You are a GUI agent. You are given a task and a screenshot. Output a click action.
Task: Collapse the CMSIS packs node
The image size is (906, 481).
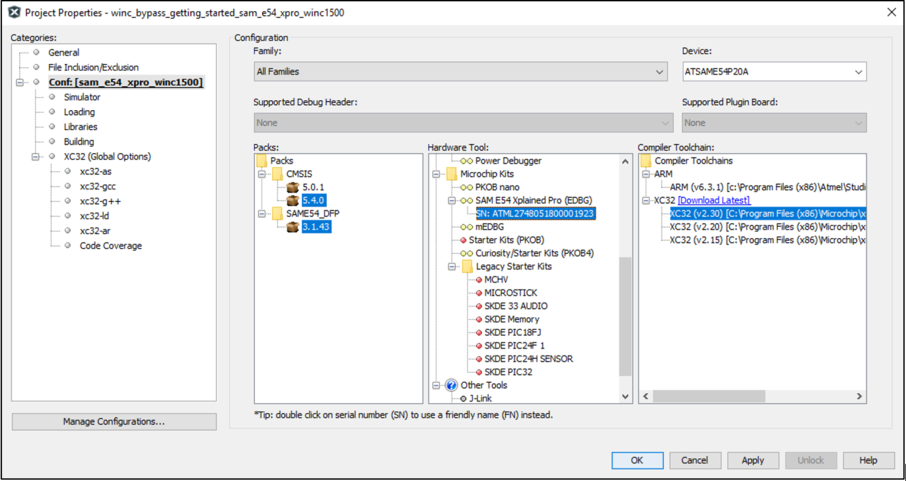tap(262, 174)
